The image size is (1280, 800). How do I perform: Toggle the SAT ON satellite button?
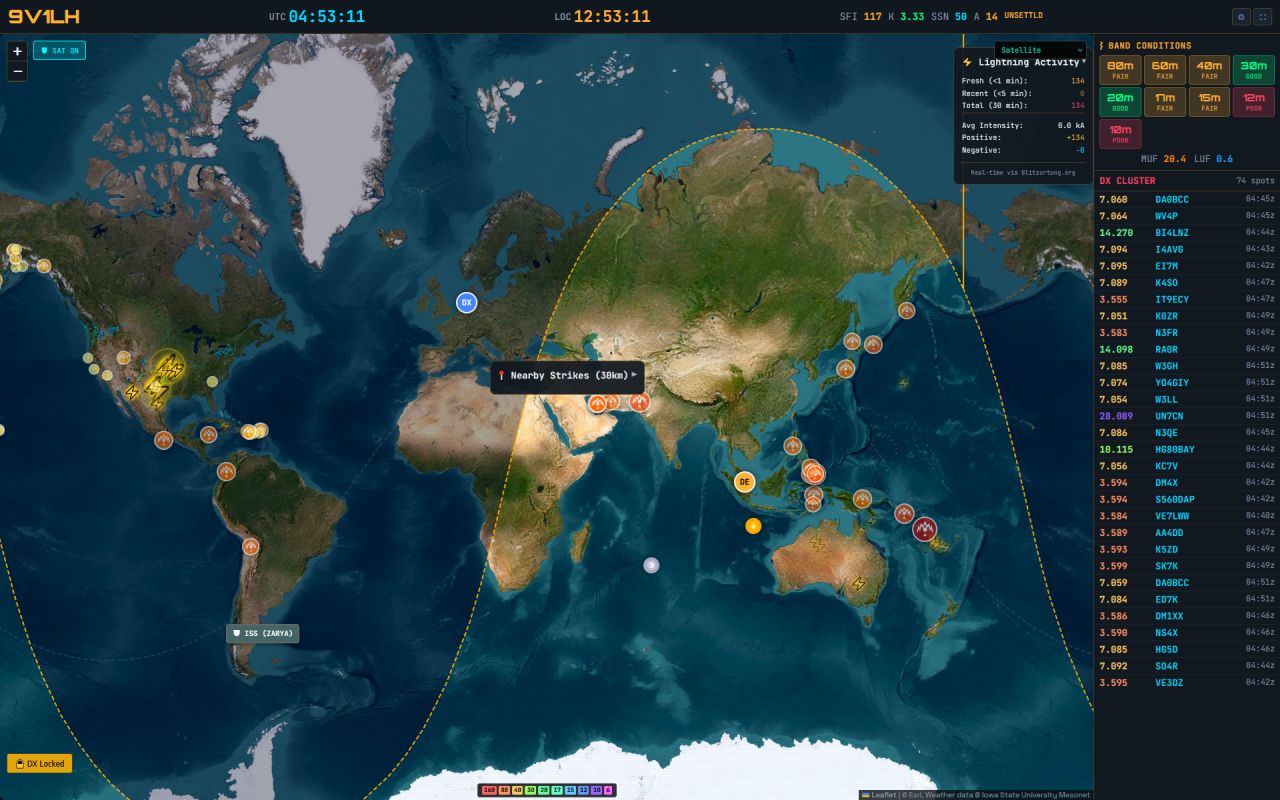tap(59, 50)
